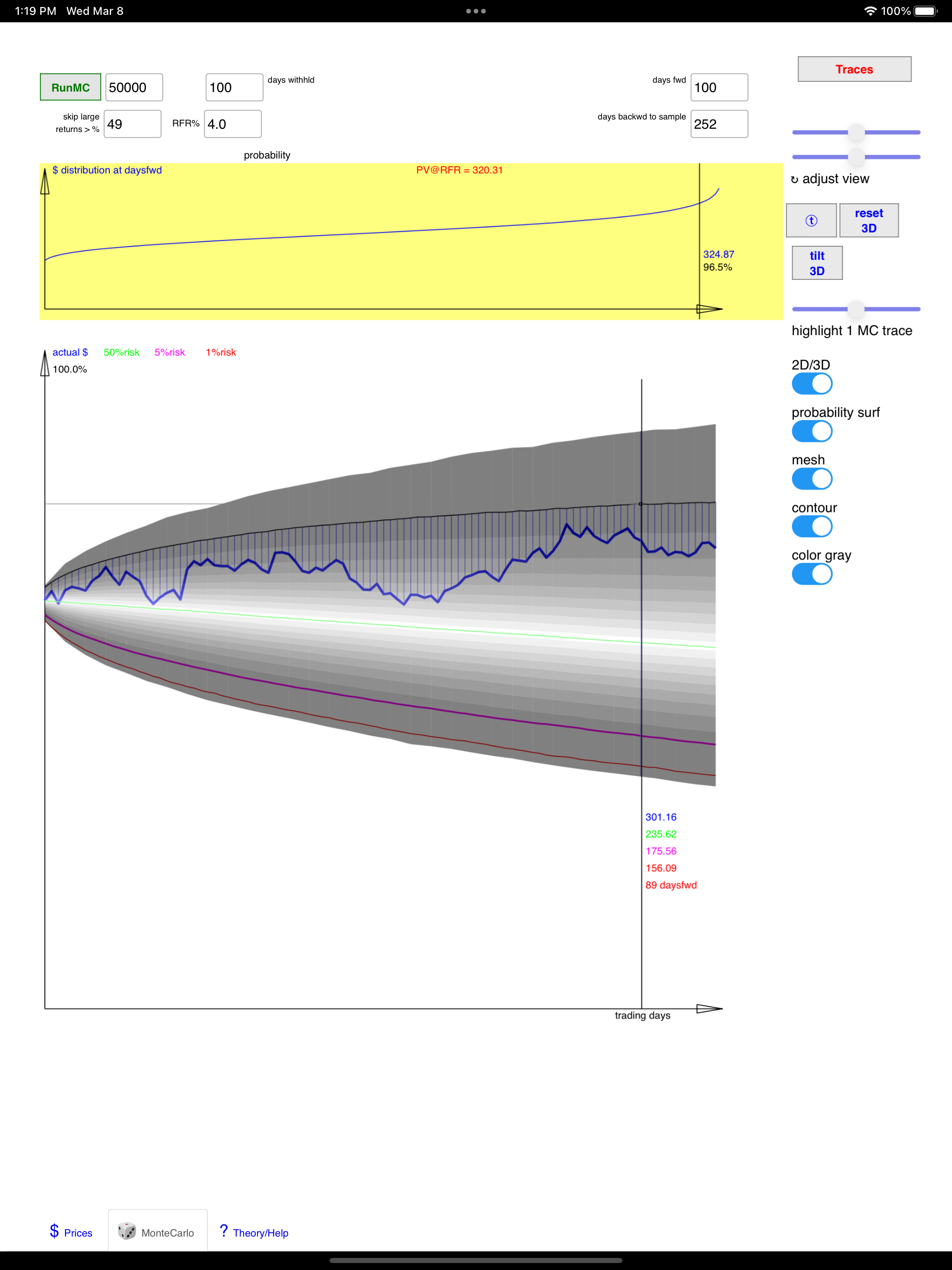The width and height of the screenshot is (952, 1270).
Task: Edit the skip large returns field
Action: (132, 124)
